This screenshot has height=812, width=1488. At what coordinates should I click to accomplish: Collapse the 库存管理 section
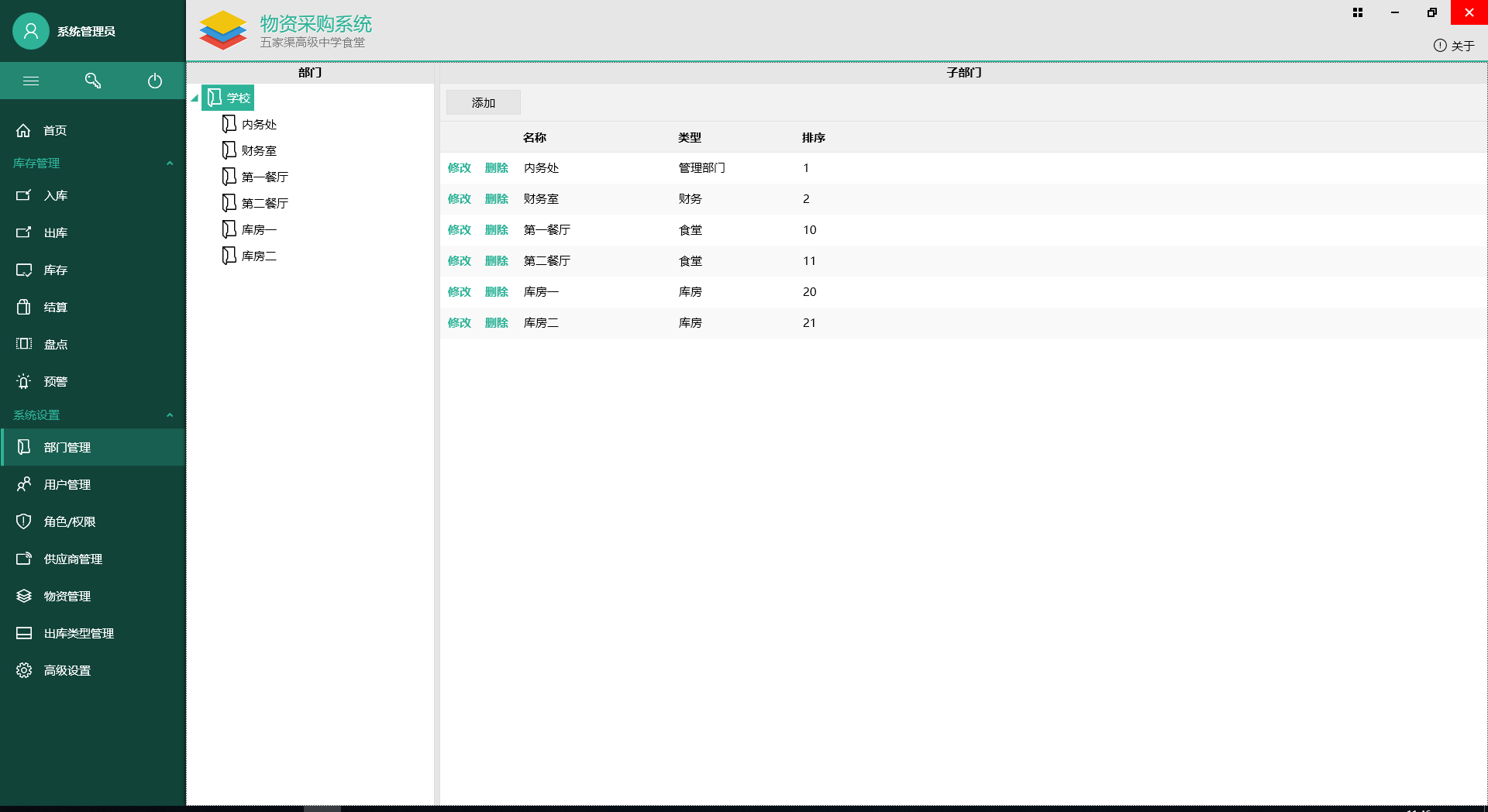point(170,163)
